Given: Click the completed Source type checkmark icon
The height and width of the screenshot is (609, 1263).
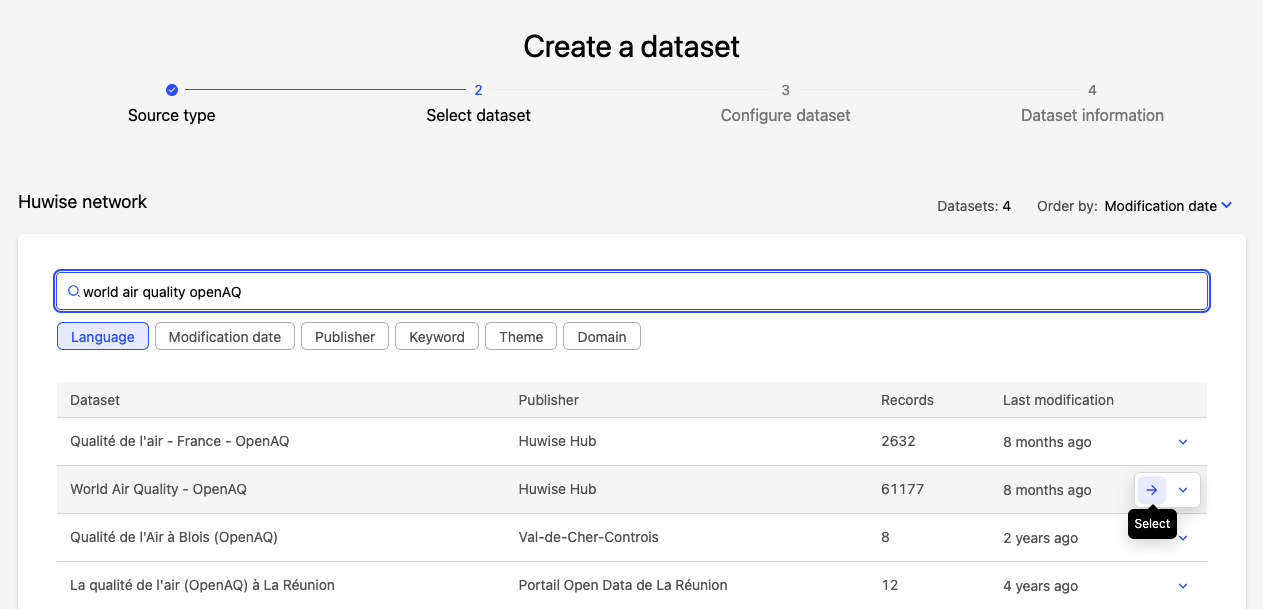Looking at the screenshot, I should point(172,90).
